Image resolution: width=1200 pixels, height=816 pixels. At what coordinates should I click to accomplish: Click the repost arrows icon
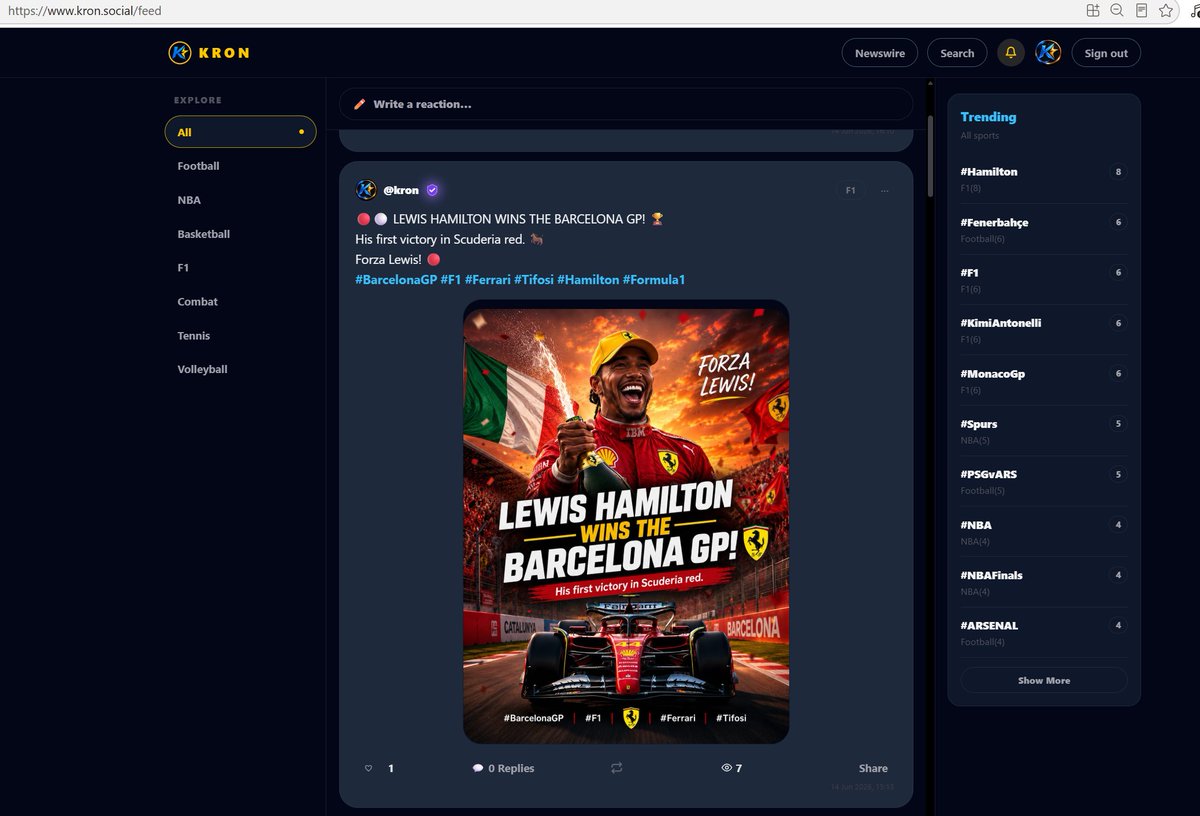coord(616,768)
